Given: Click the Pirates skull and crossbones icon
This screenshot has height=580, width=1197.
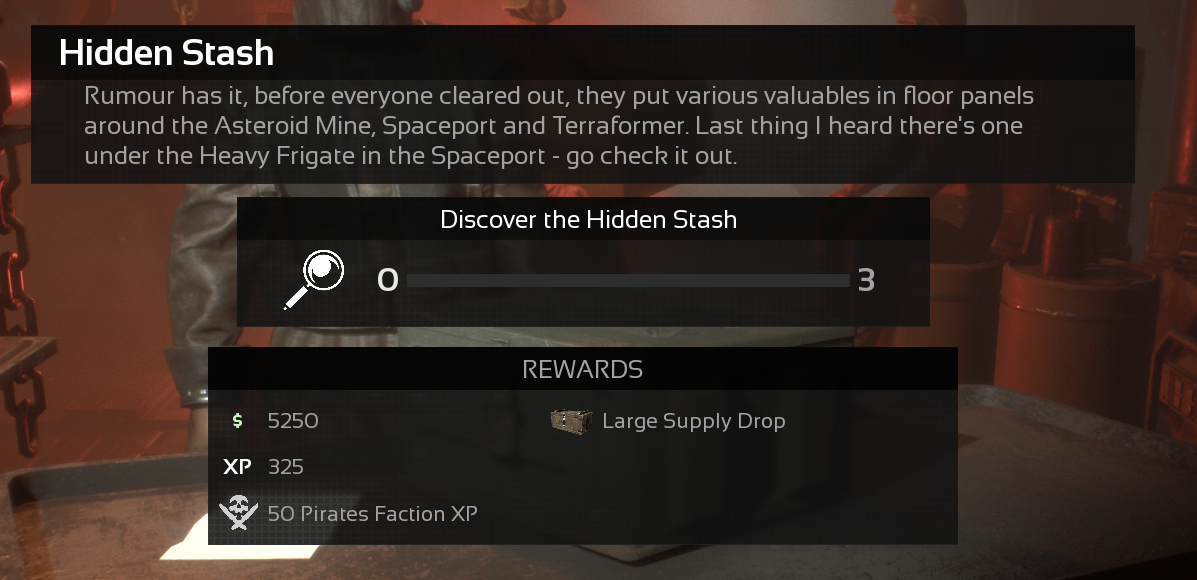Looking at the screenshot, I should pos(238,513).
